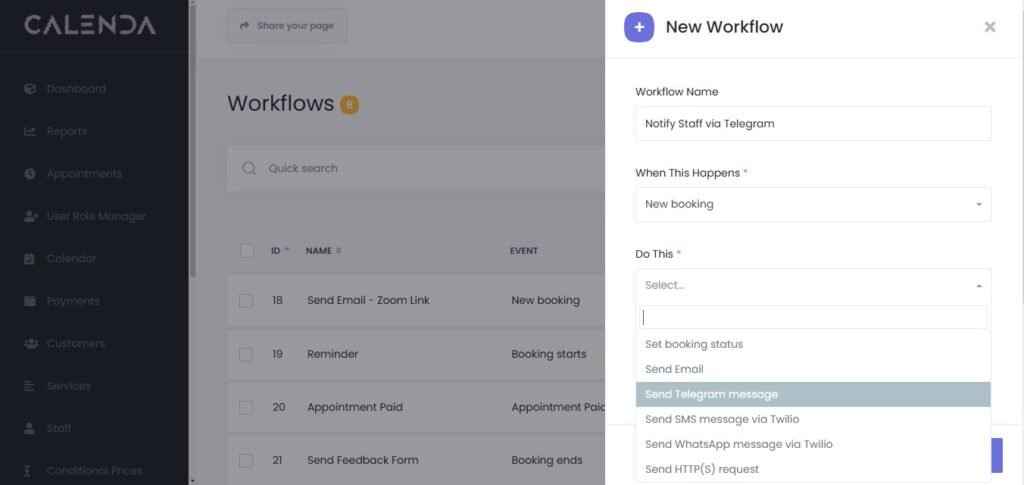The width and height of the screenshot is (1024, 485).
Task: Click the magnifier icon in Quick search
Action: tap(249, 168)
